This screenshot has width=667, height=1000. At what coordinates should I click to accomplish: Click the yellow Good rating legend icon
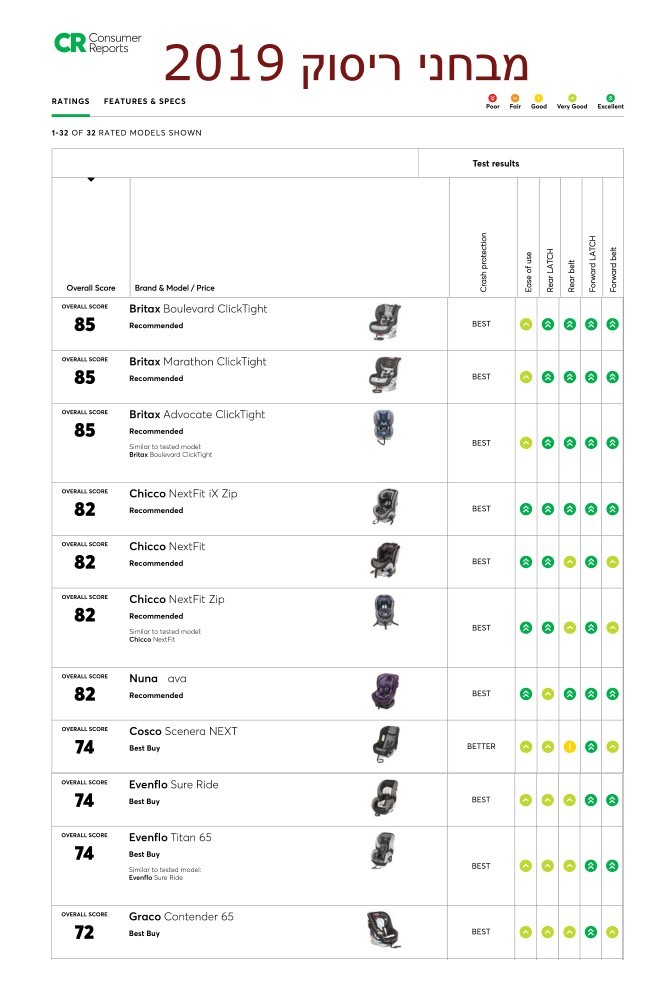(x=538, y=98)
